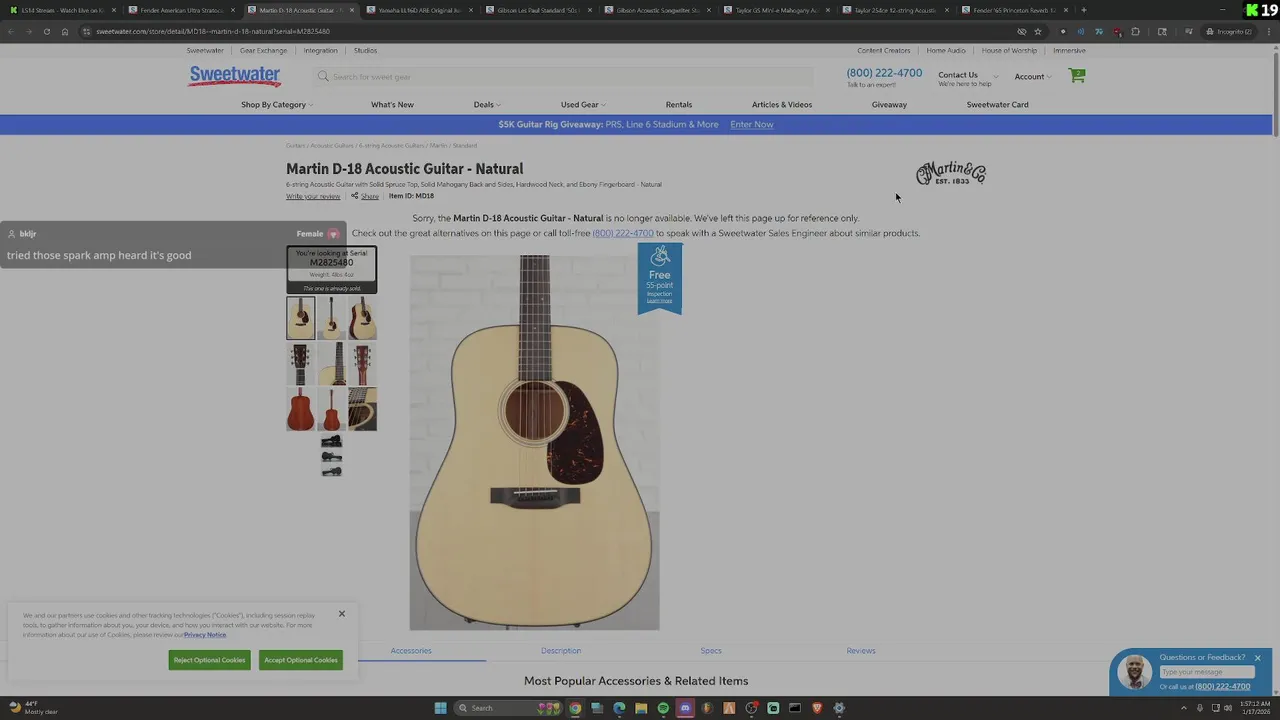
Task: Open File Explorer from the taskbar
Action: pos(641,708)
